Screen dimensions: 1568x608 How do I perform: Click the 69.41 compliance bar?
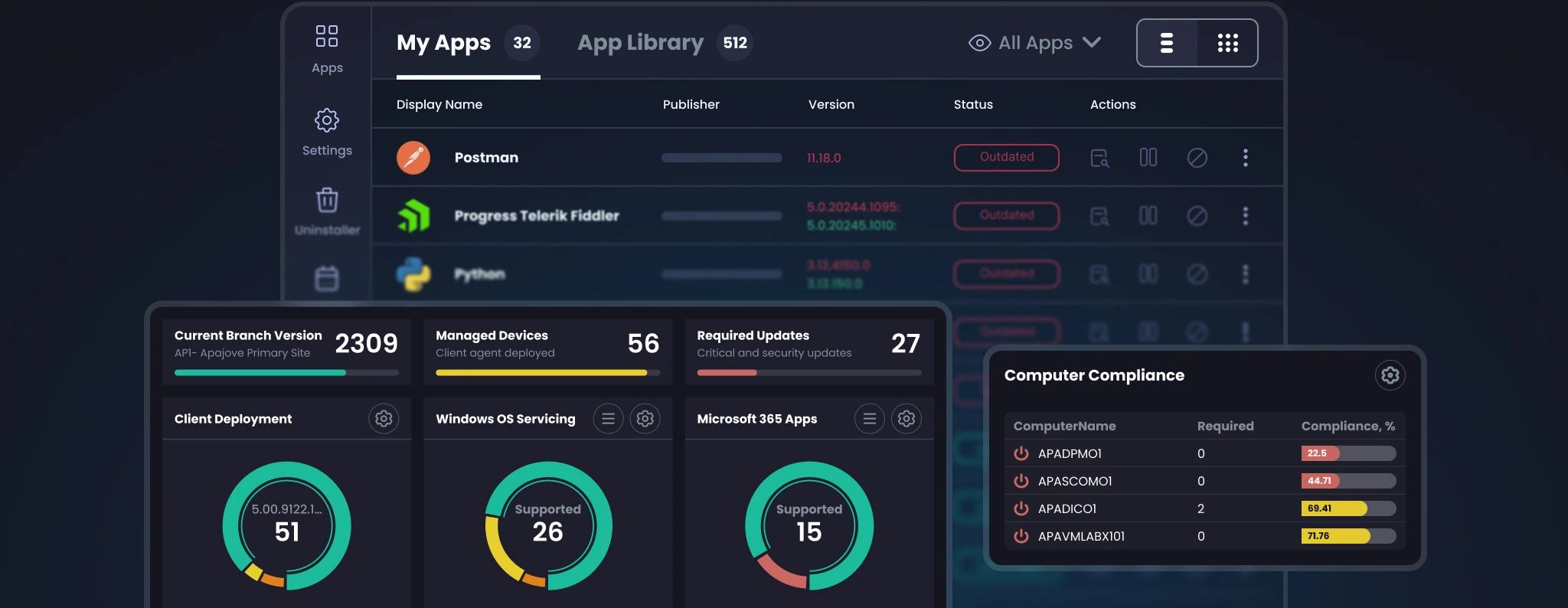point(1348,508)
